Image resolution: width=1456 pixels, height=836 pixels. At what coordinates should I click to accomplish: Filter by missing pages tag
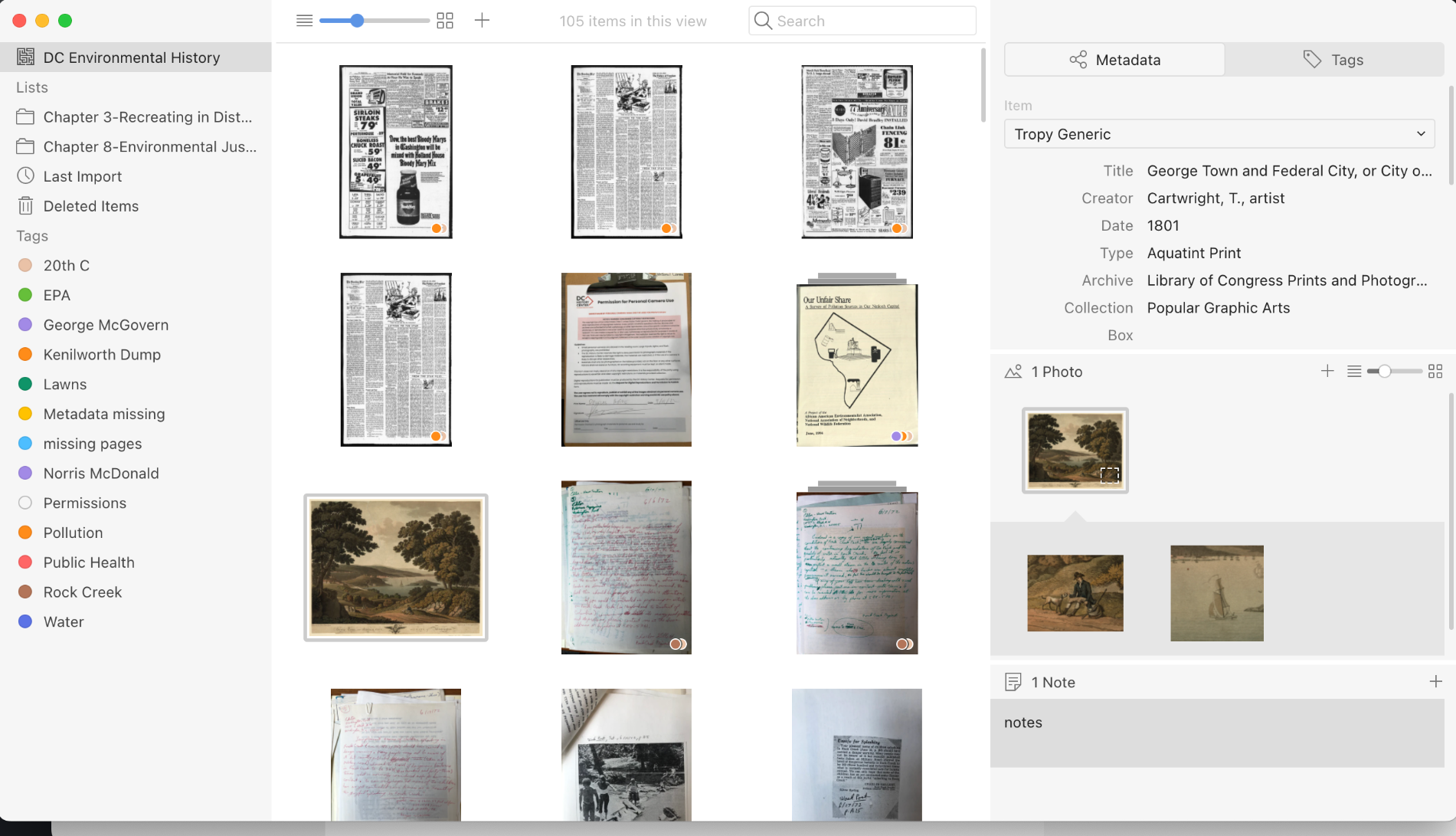coord(136,444)
